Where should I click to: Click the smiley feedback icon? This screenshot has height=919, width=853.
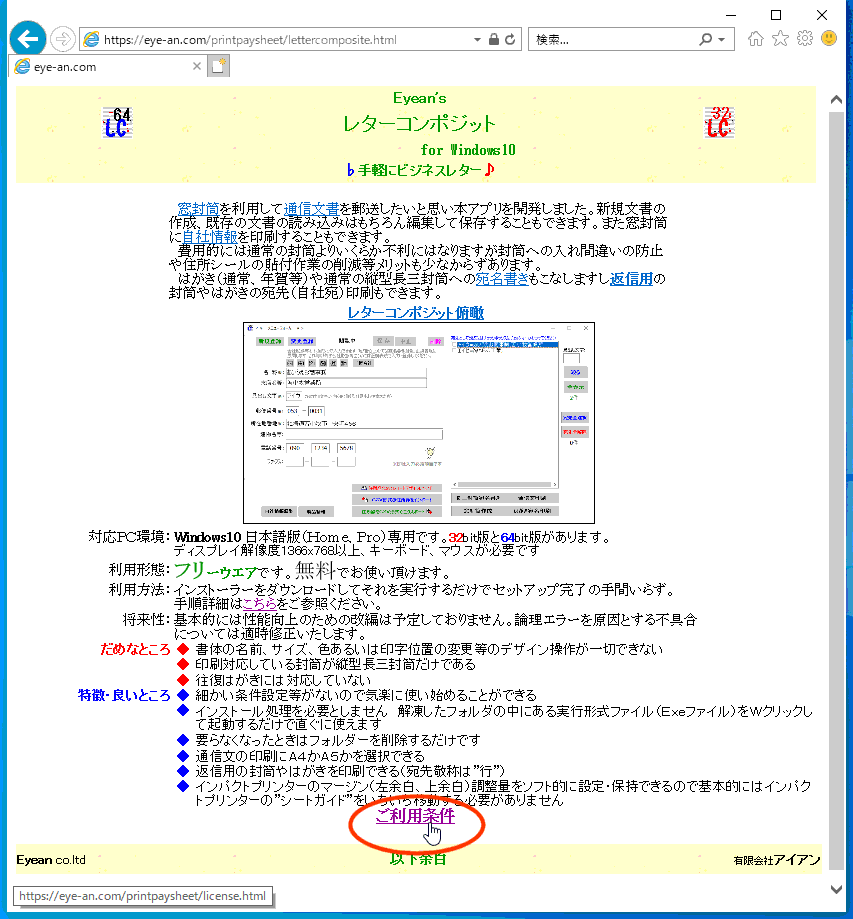click(x=829, y=39)
